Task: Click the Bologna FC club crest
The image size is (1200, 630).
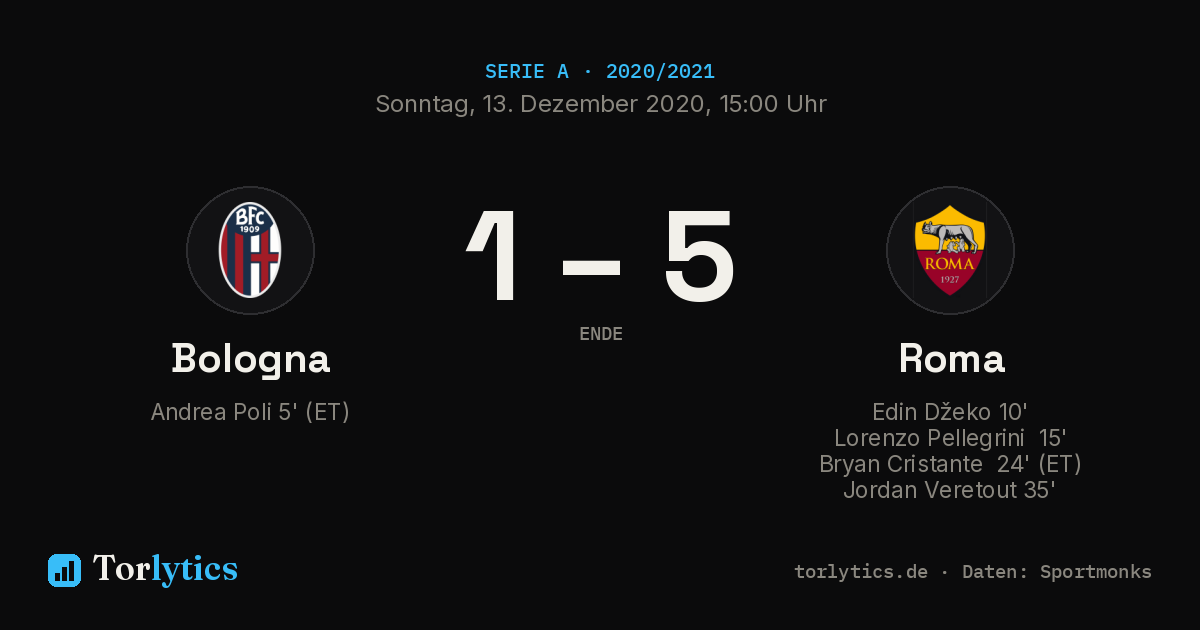Action: point(250,250)
